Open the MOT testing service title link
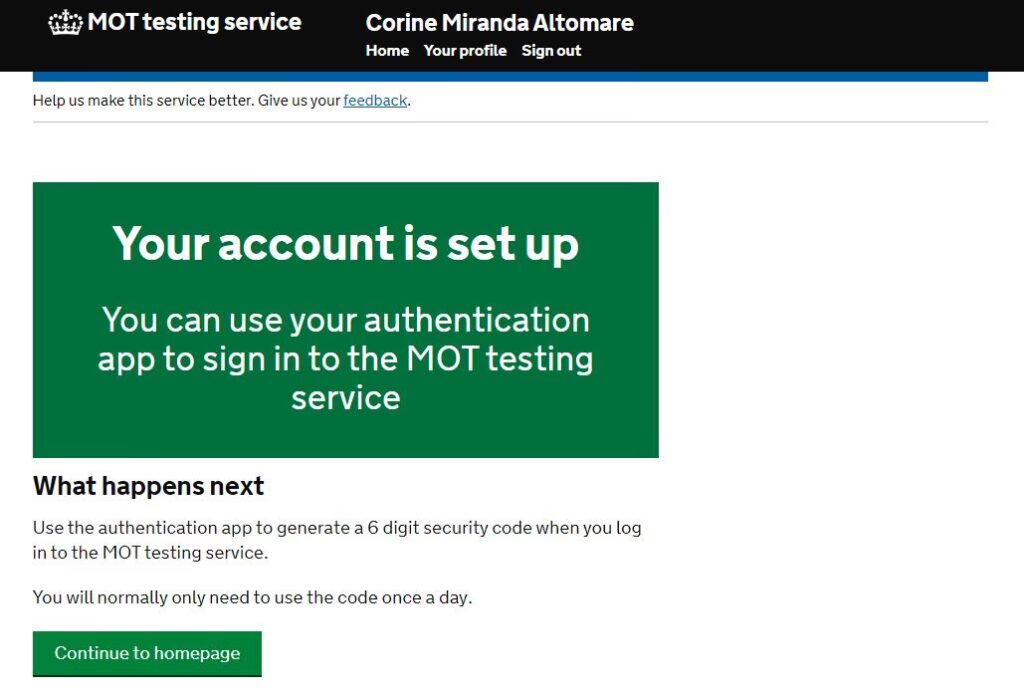 point(194,22)
